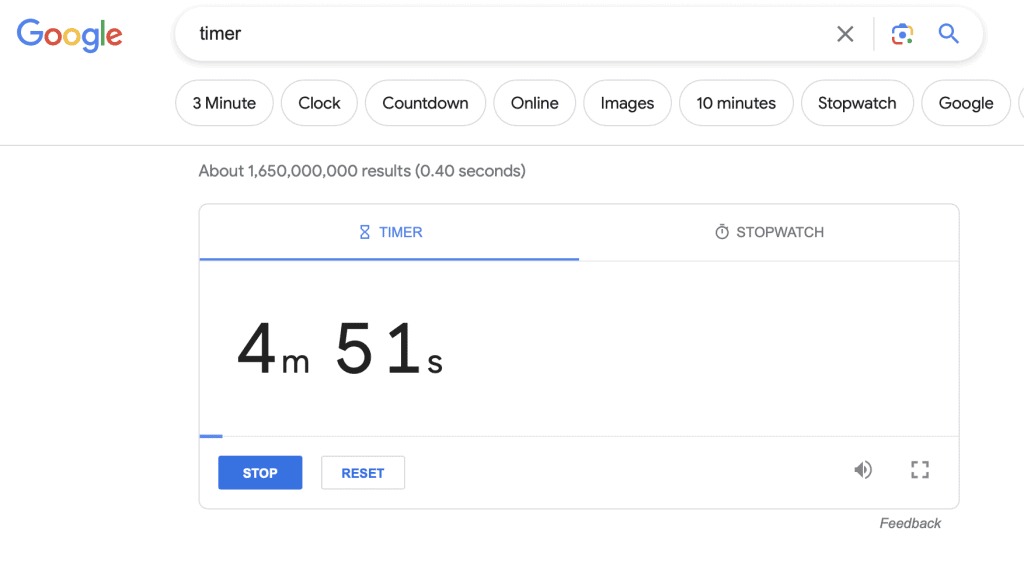Mute the timer sound speaker icon
The height and width of the screenshot is (569, 1024).
[x=863, y=470]
